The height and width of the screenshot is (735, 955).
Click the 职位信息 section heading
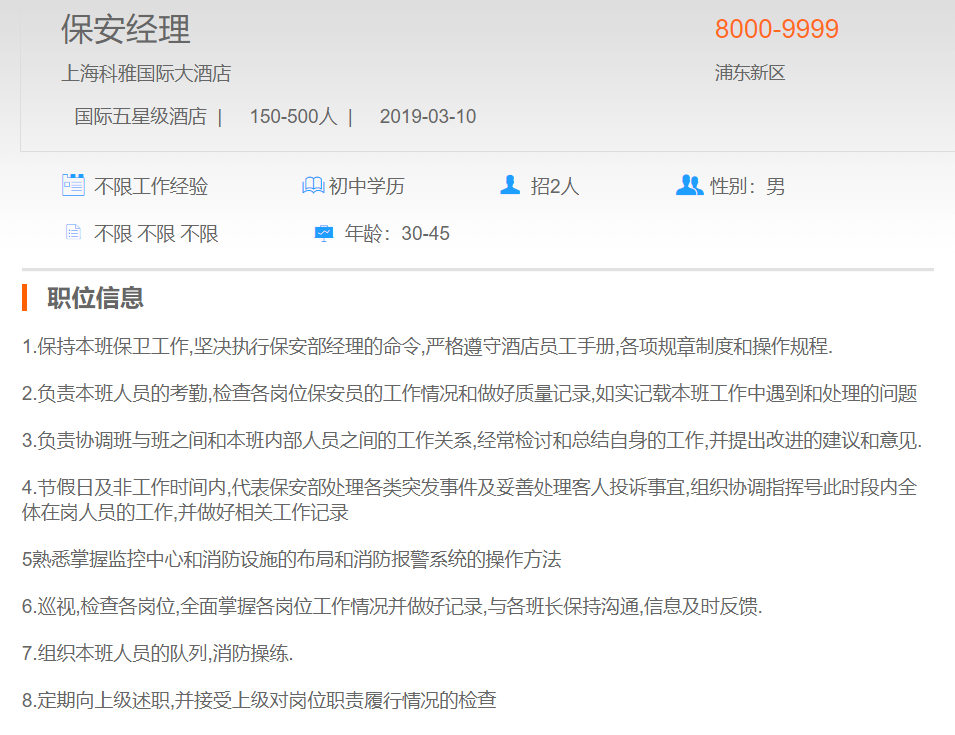point(95,298)
